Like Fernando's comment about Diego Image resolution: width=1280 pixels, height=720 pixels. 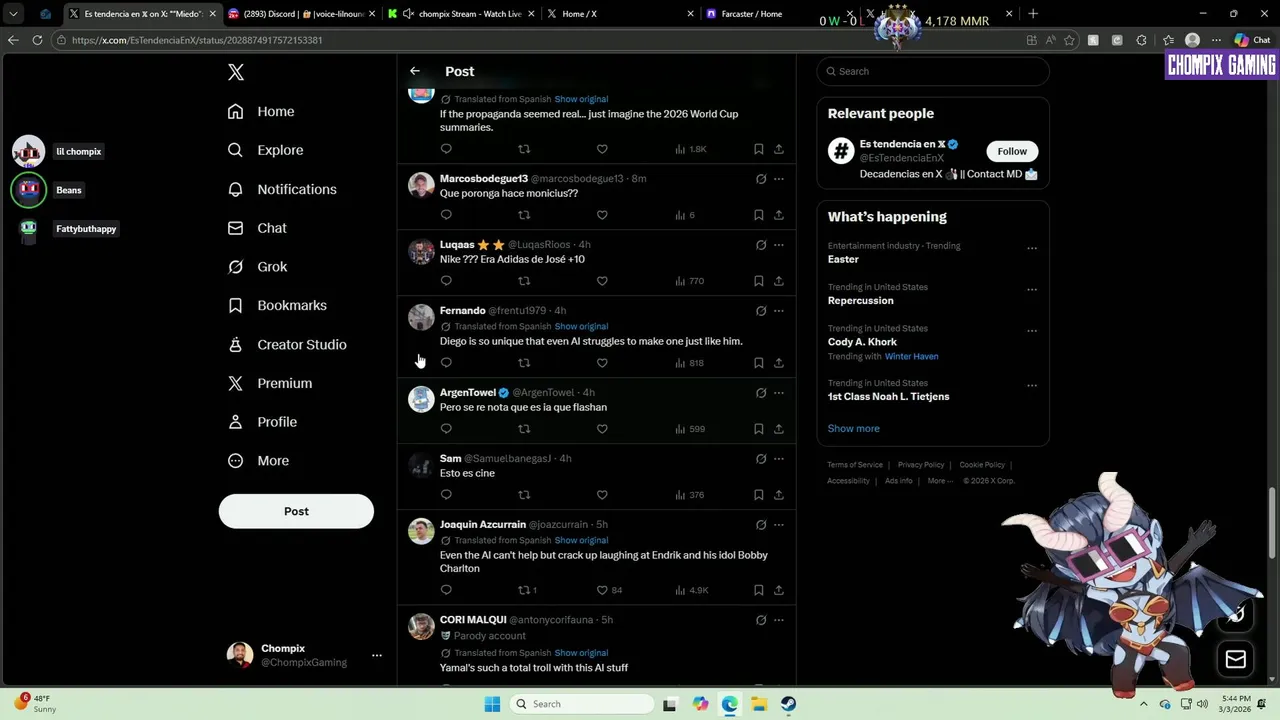(x=602, y=363)
